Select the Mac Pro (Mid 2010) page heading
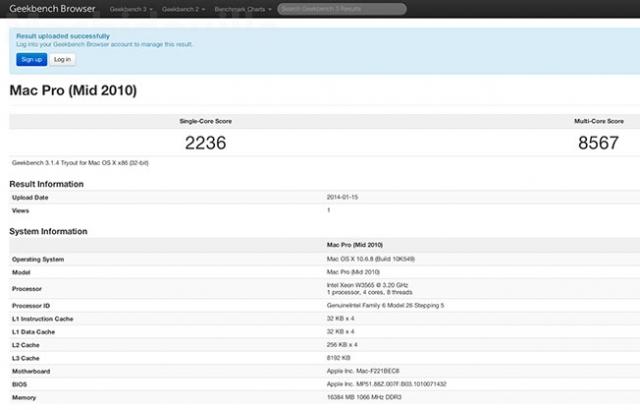 (x=73, y=90)
